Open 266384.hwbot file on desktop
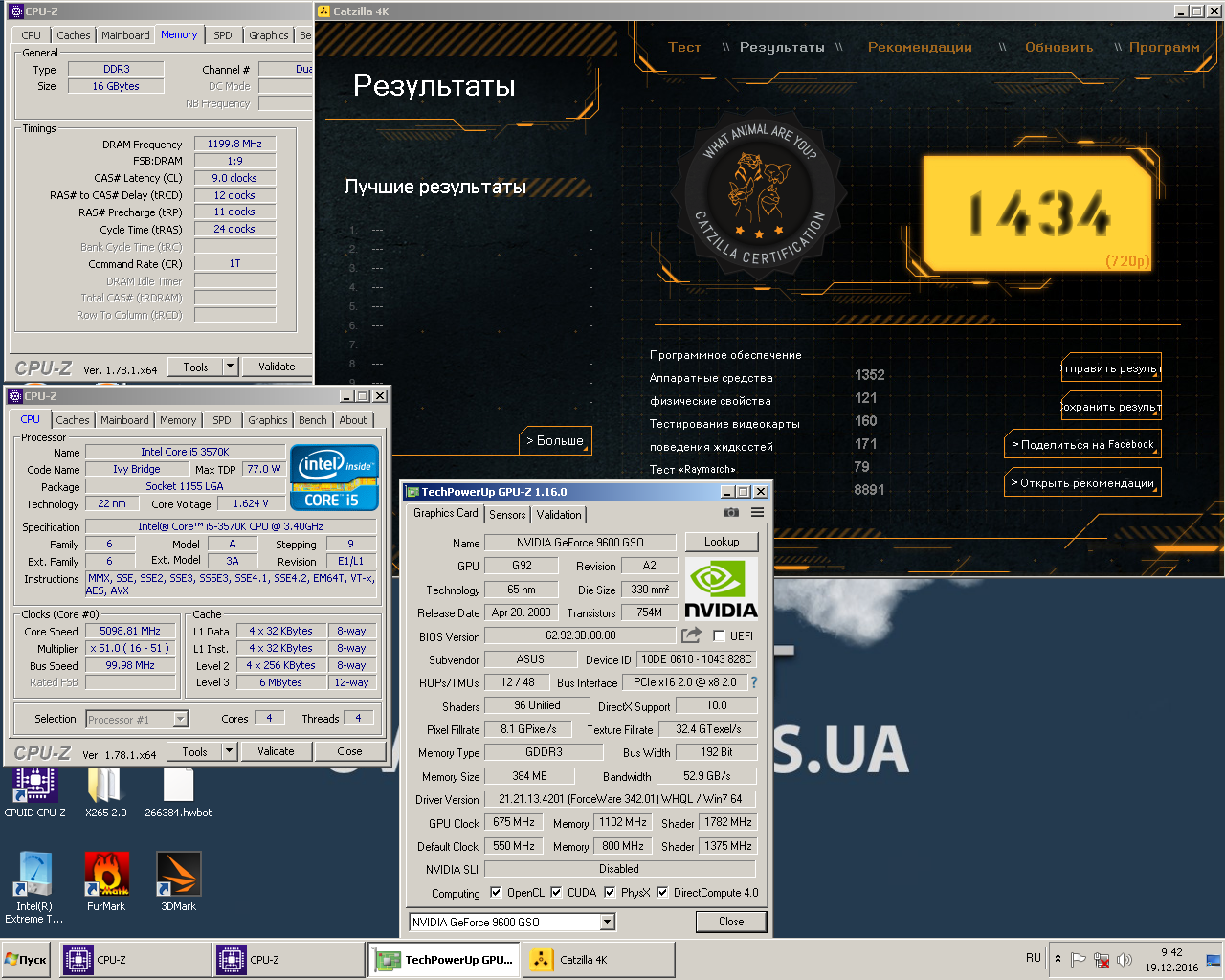This screenshot has height=980, width=1225. coord(178,793)
